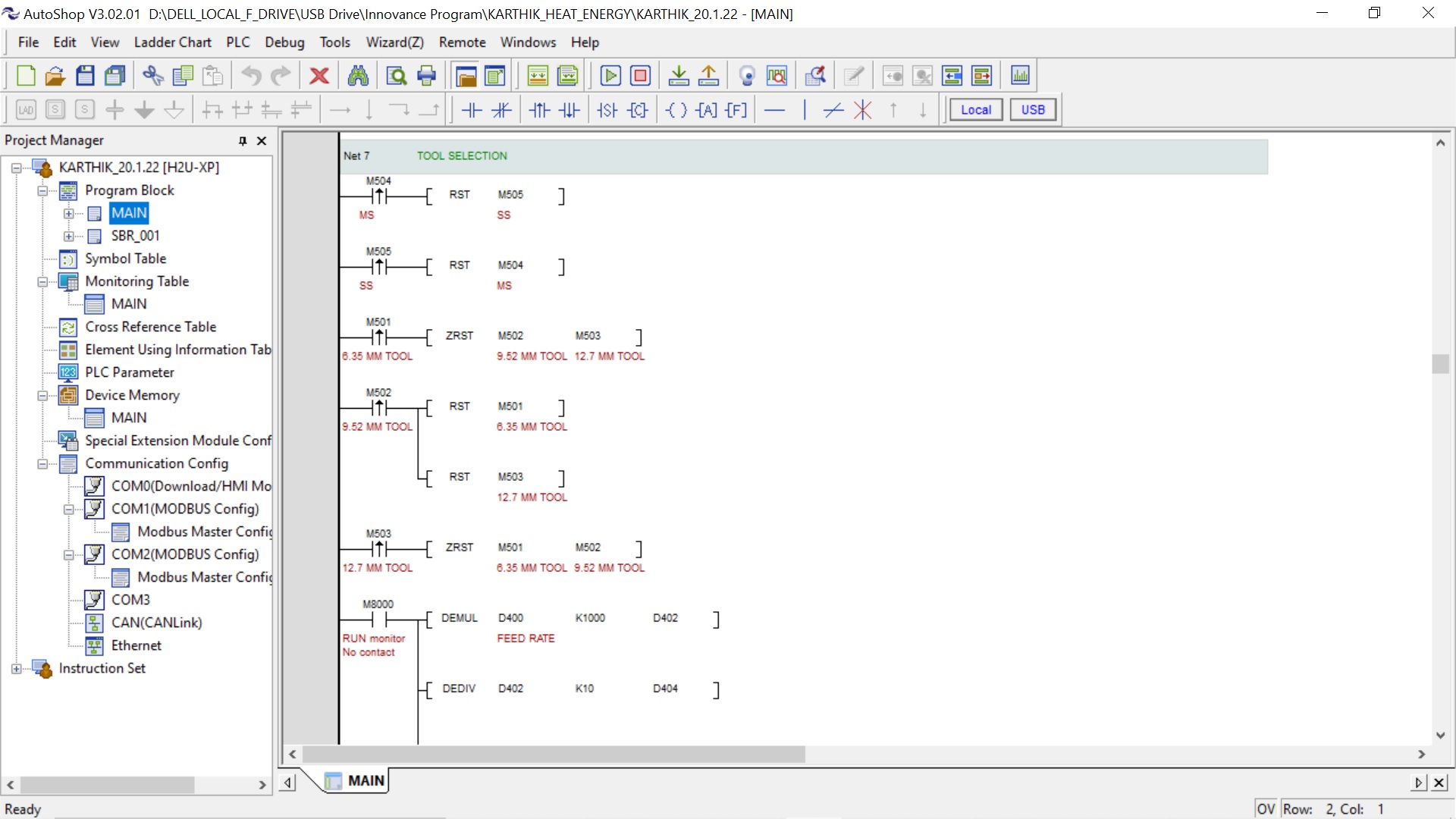This screenshot has width=1456, height=819.
Task: Click the download to PLC arrow icon
Action: coord(679,76)
